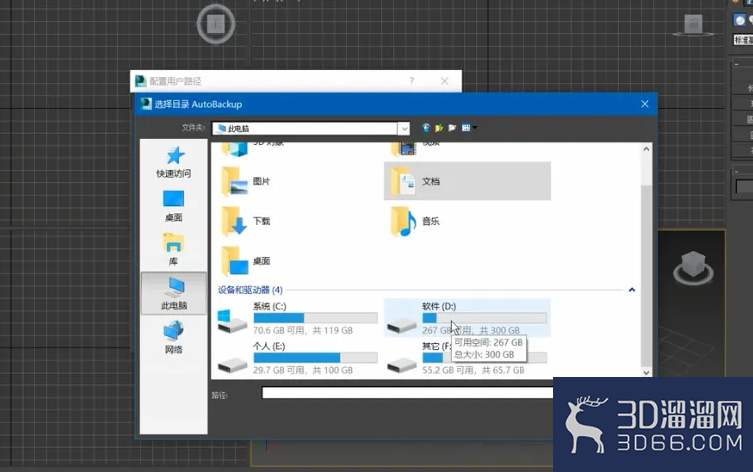Viewport: 753px width, 472px height.
Task: Click scroll down arrow in file list
Action: pyautogui.click(x=646, y=372)
